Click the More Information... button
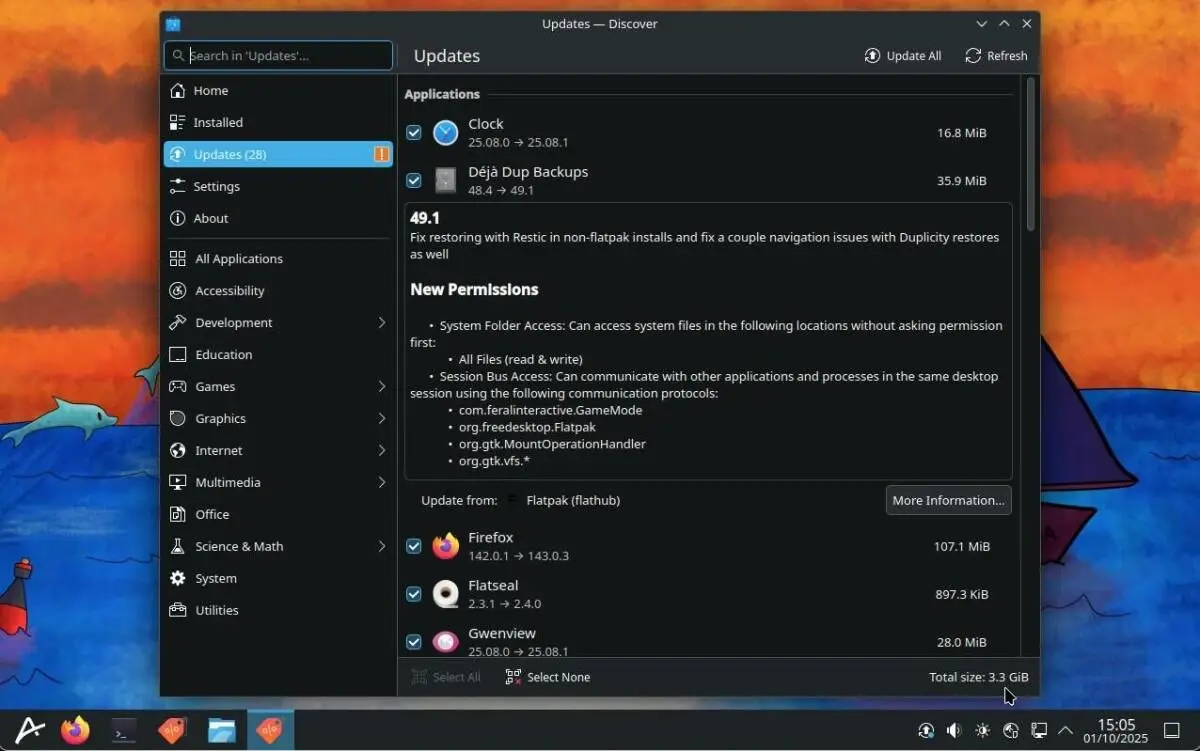This screenshot has height=751, width=1200. point(948,500)
